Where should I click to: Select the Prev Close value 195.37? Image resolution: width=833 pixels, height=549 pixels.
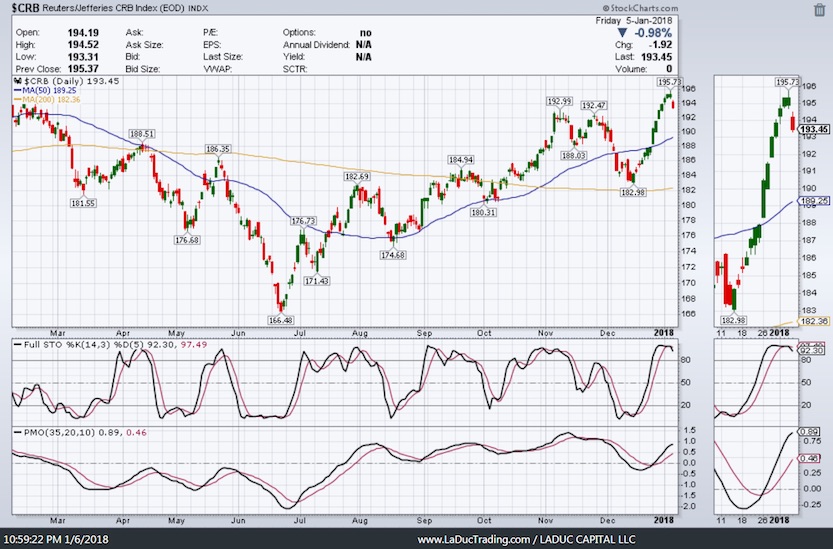[x=83, y=69]
